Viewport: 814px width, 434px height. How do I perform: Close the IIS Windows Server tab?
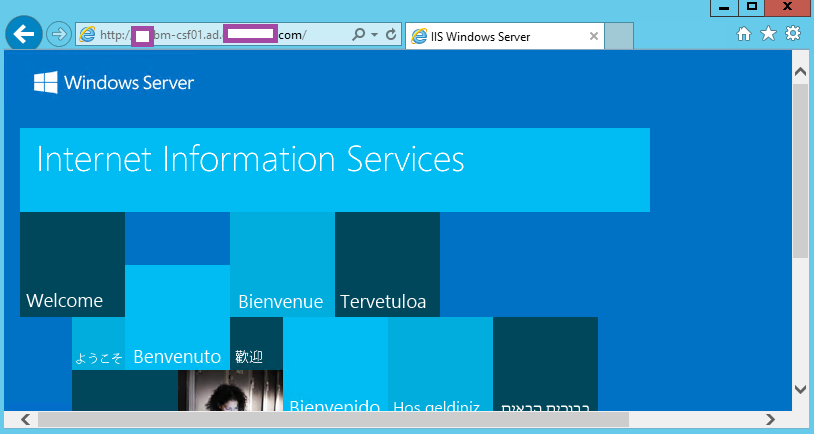click(x=594, y=36)
